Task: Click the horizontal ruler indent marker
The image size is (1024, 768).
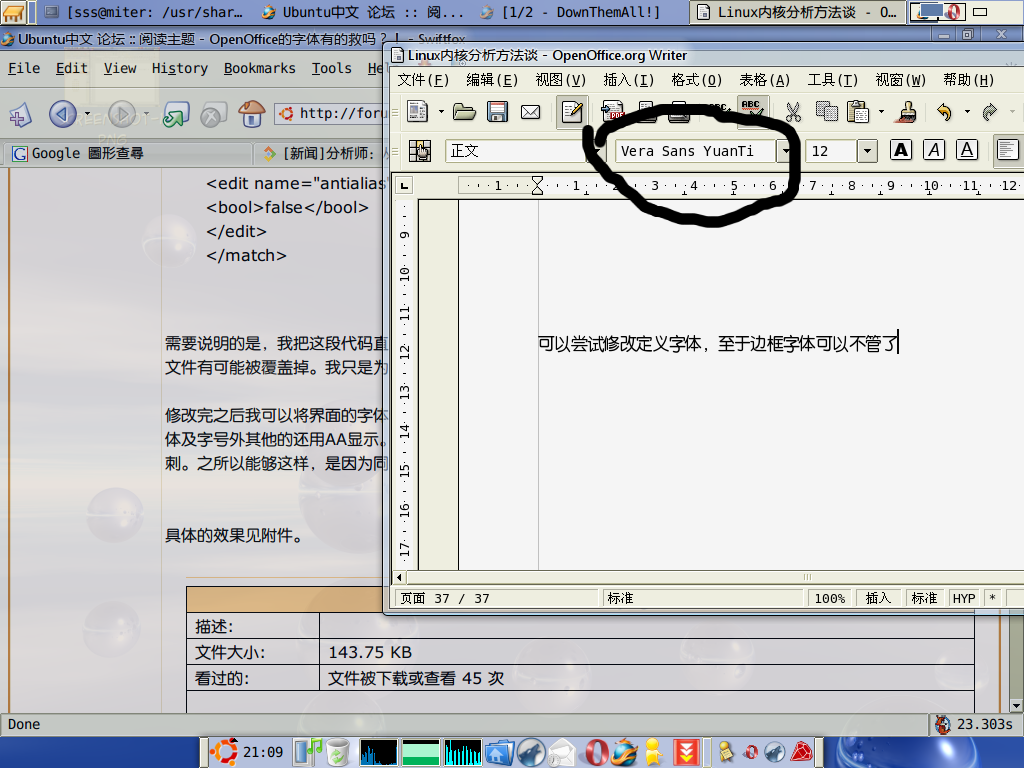Action: pos(537,185)
